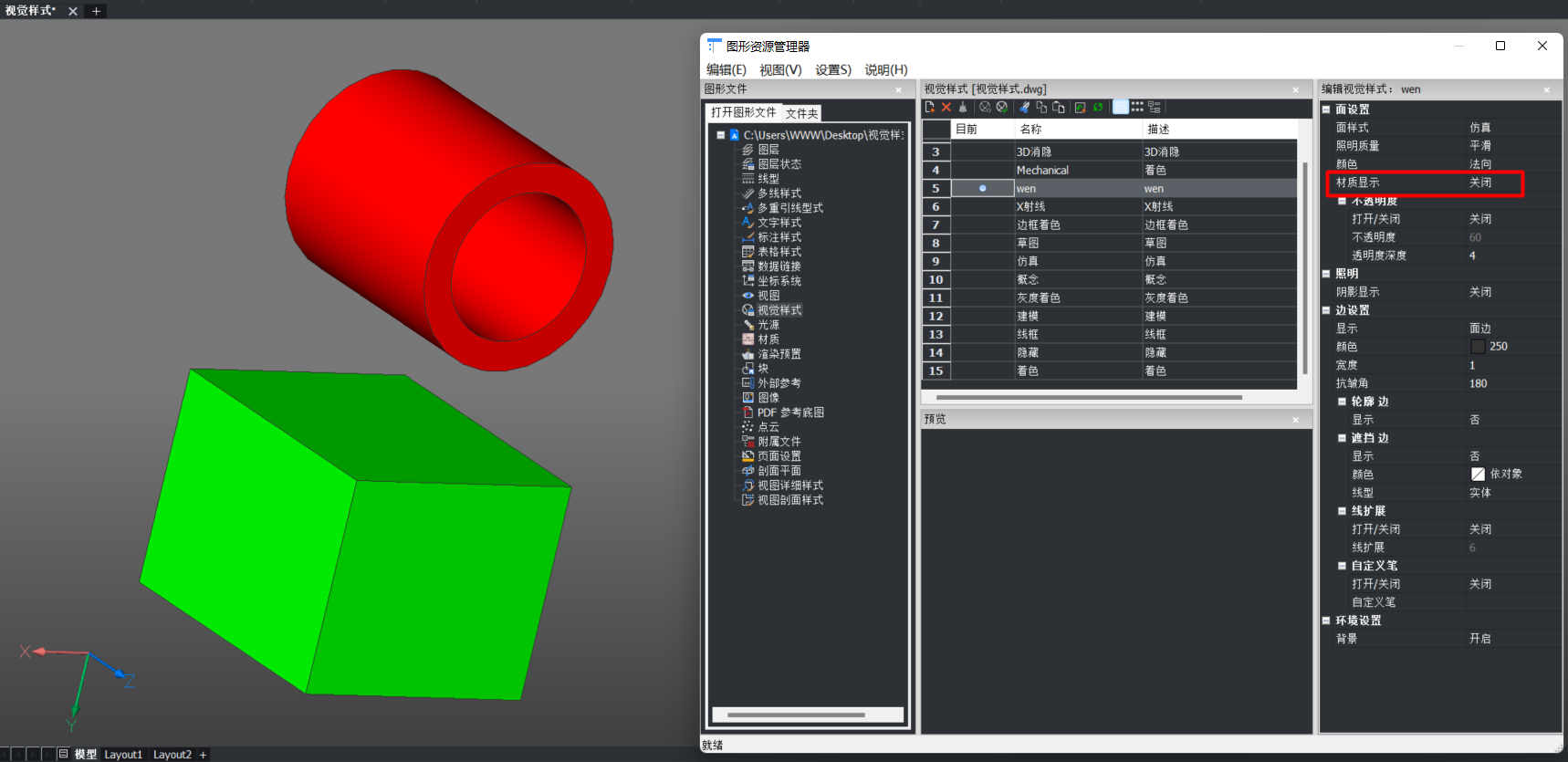Switch to the icon grid view
The image size is (1568, 762).
(x=1137, y=107)
